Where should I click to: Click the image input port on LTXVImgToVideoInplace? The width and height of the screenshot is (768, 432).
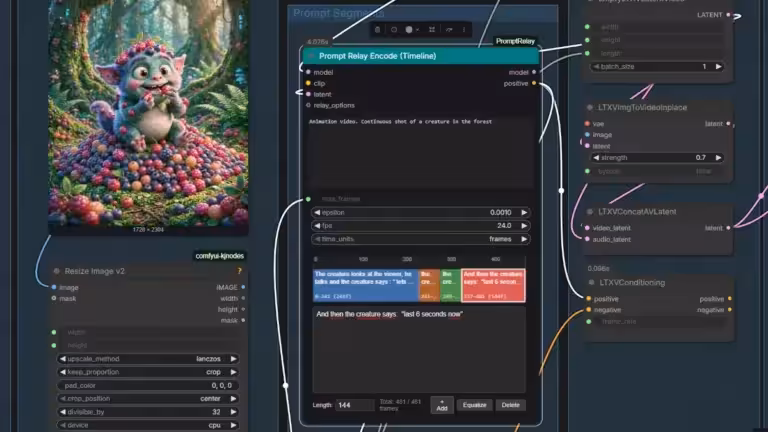(x=587, y=135)
